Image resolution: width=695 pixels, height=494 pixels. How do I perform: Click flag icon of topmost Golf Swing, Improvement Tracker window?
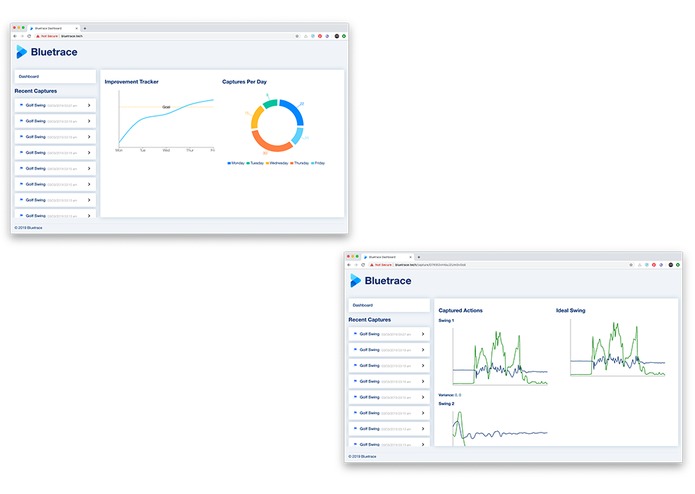click(x=21, y=105)
